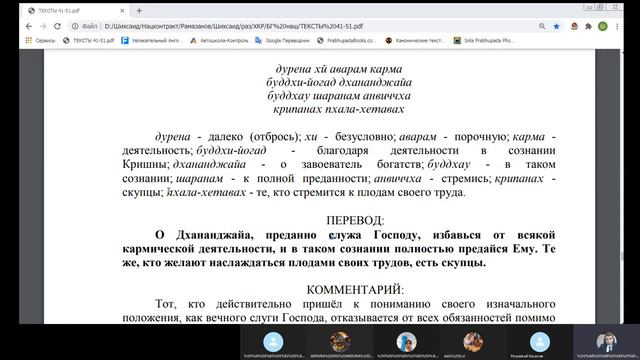Reload the PDF page
Viewport: 640px width, 360px height.
[58, 26]
